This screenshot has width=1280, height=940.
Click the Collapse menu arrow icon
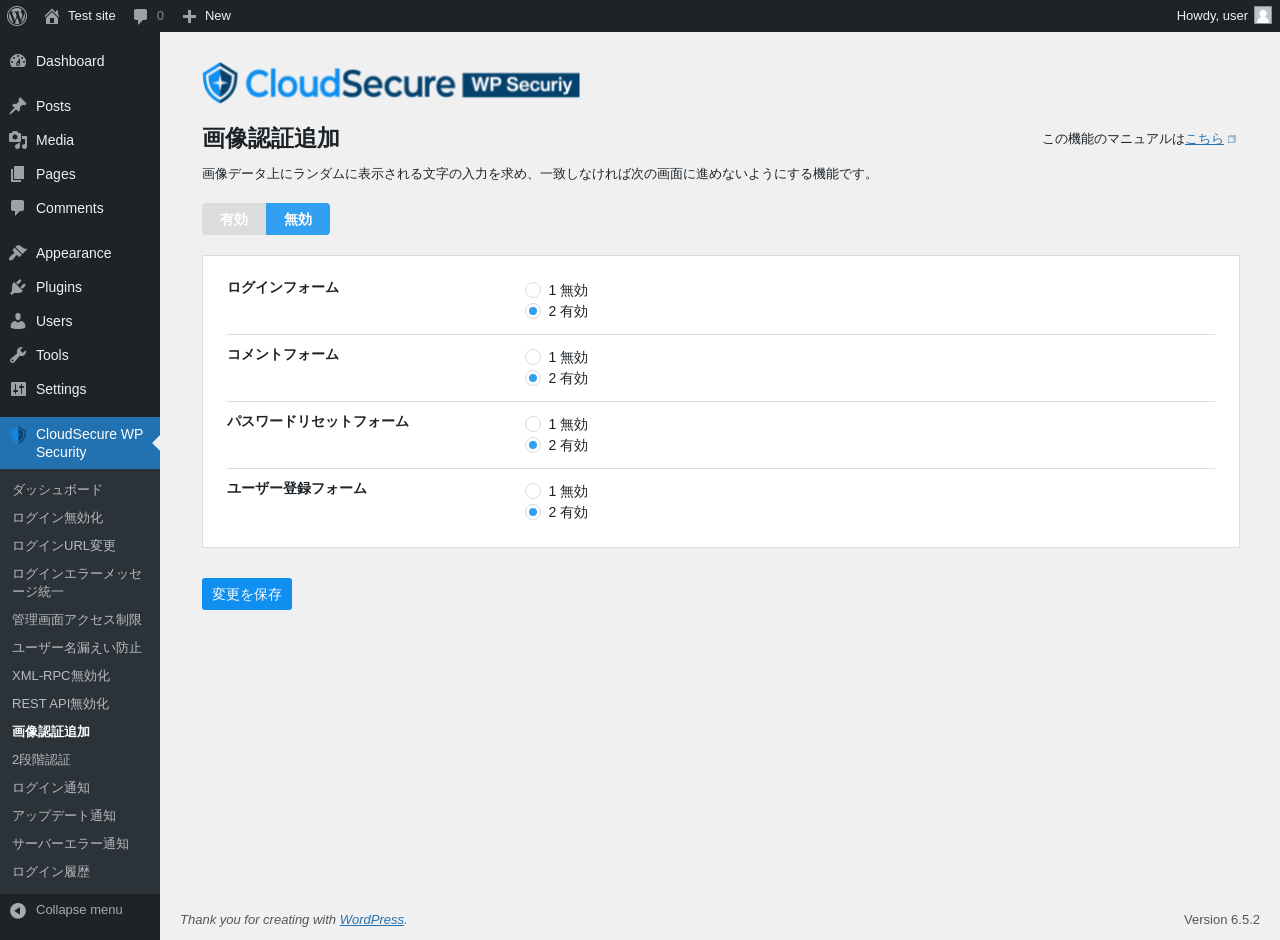click(x=18, y=911)
